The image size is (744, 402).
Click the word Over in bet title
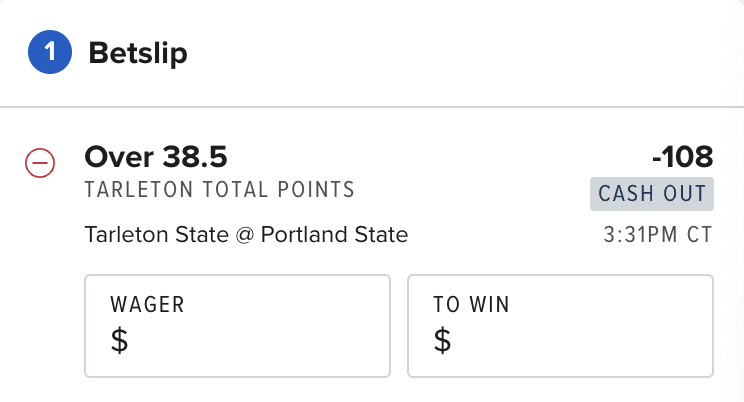119,157
